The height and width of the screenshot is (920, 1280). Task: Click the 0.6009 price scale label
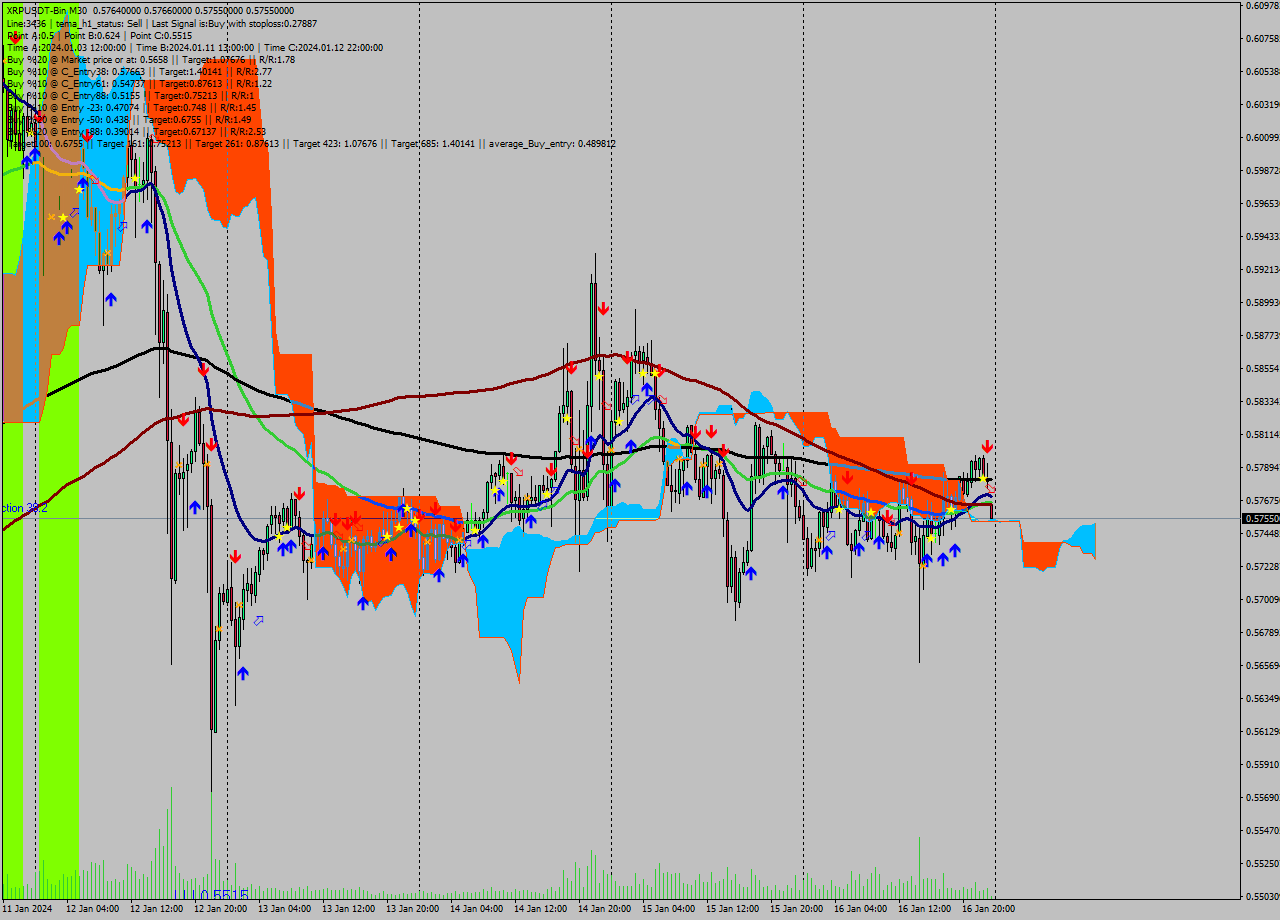tap(1263, 137)
